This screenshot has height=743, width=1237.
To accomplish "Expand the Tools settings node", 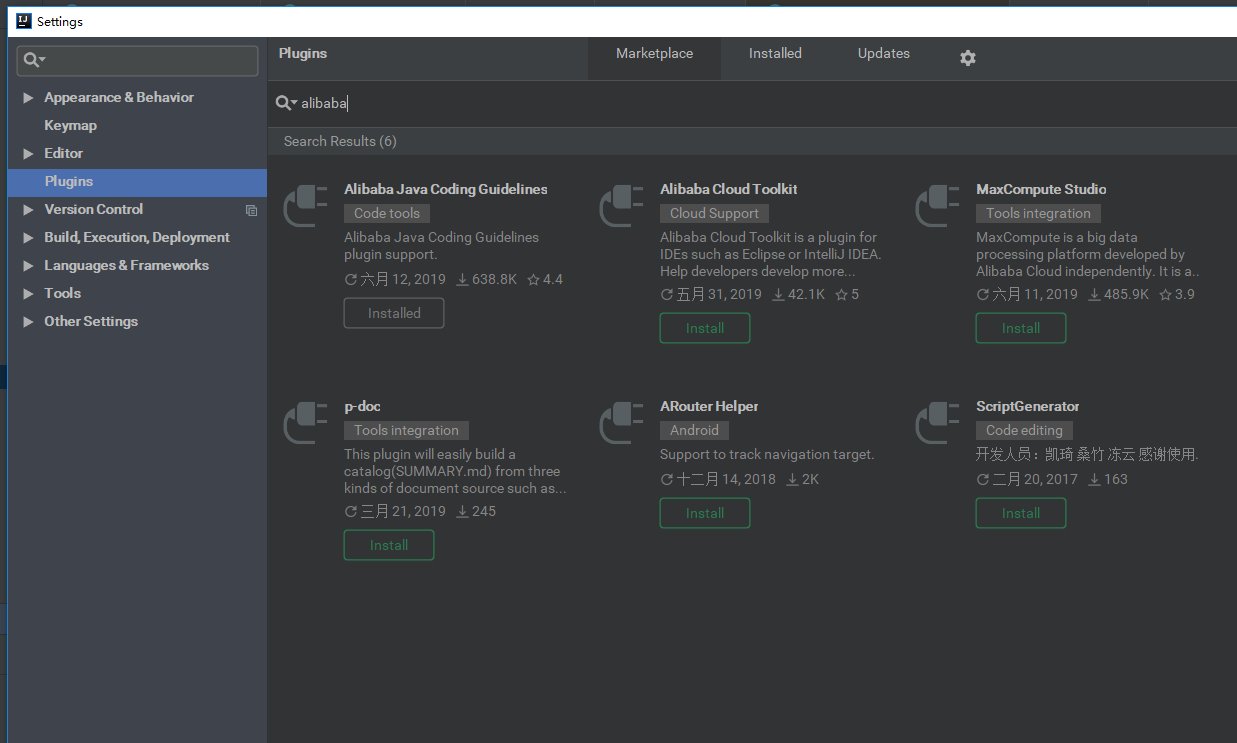I will click(x=28, y=294).
